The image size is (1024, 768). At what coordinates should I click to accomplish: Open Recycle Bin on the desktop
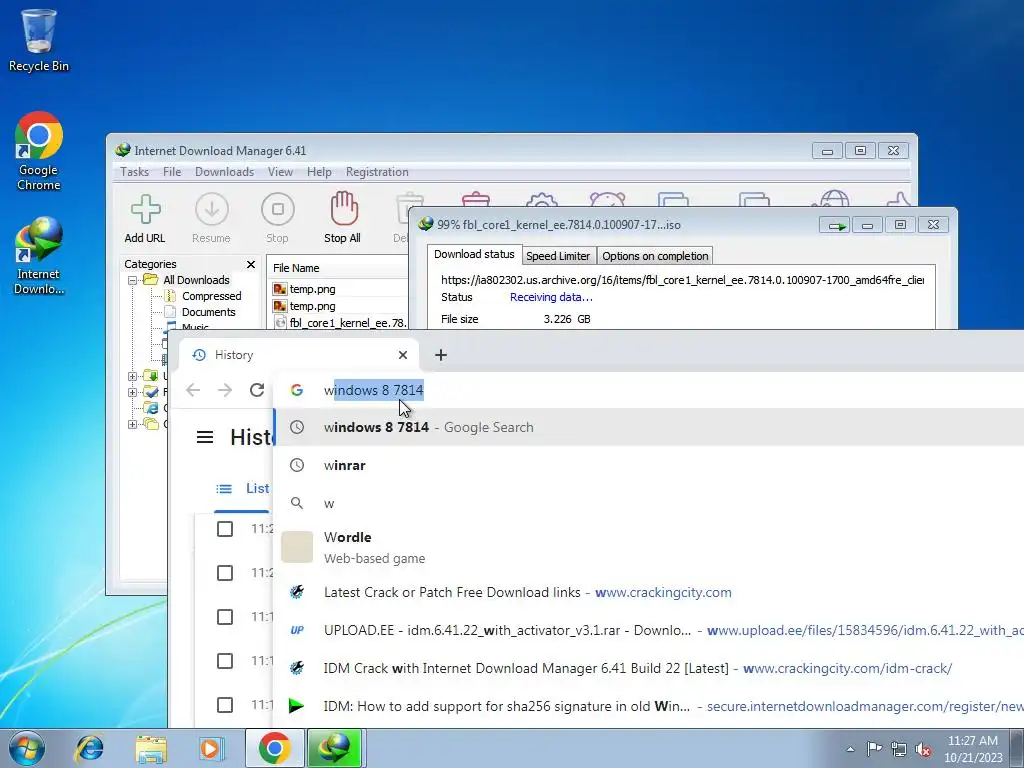click(x=39, y=40)
